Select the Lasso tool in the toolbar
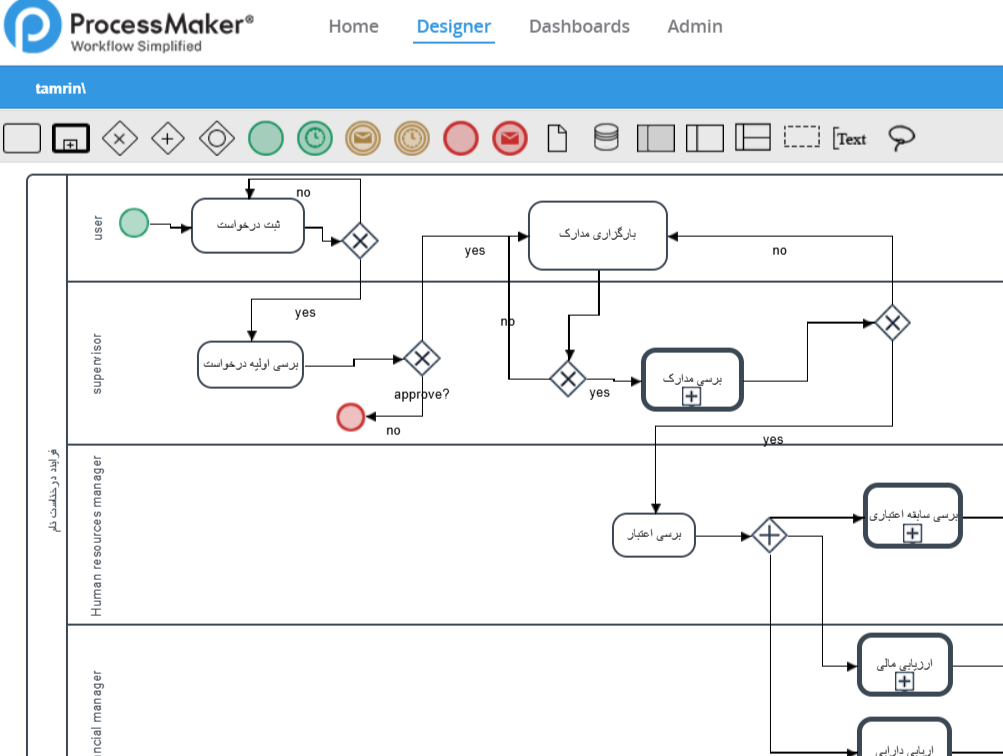 (x=902, y=138)
